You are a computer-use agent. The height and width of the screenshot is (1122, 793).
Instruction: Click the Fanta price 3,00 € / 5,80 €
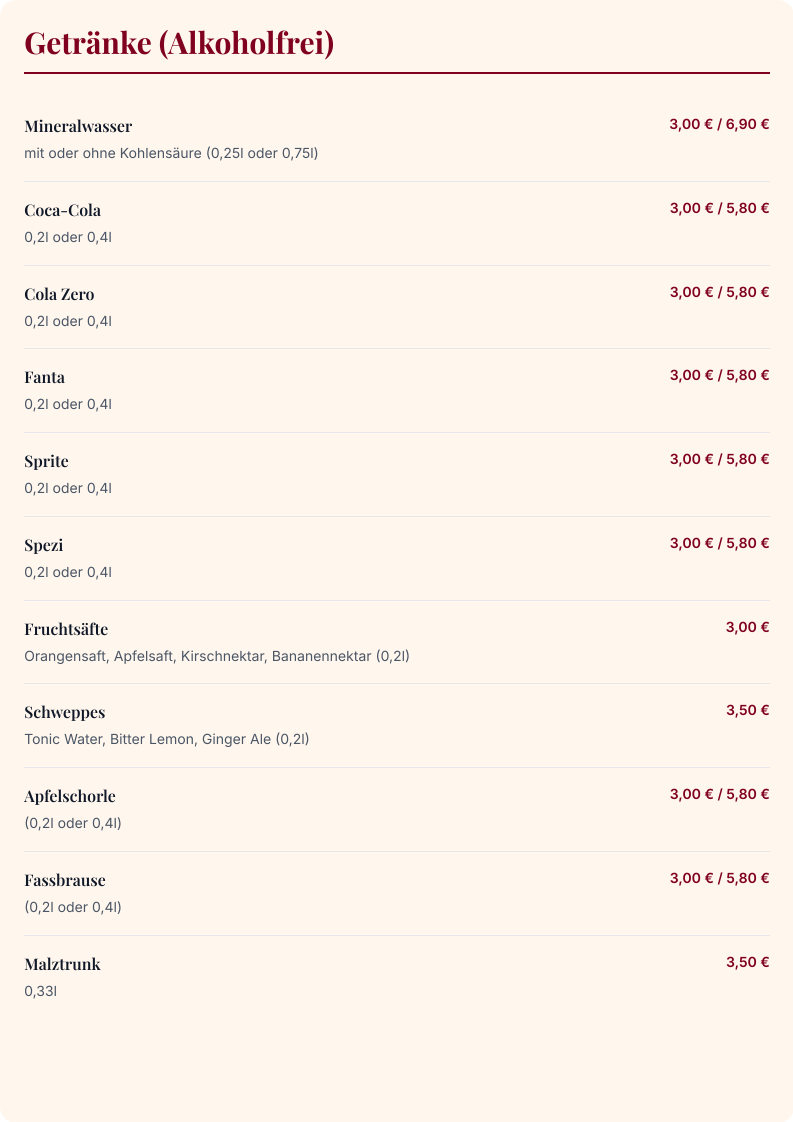(x=719, y=376)
